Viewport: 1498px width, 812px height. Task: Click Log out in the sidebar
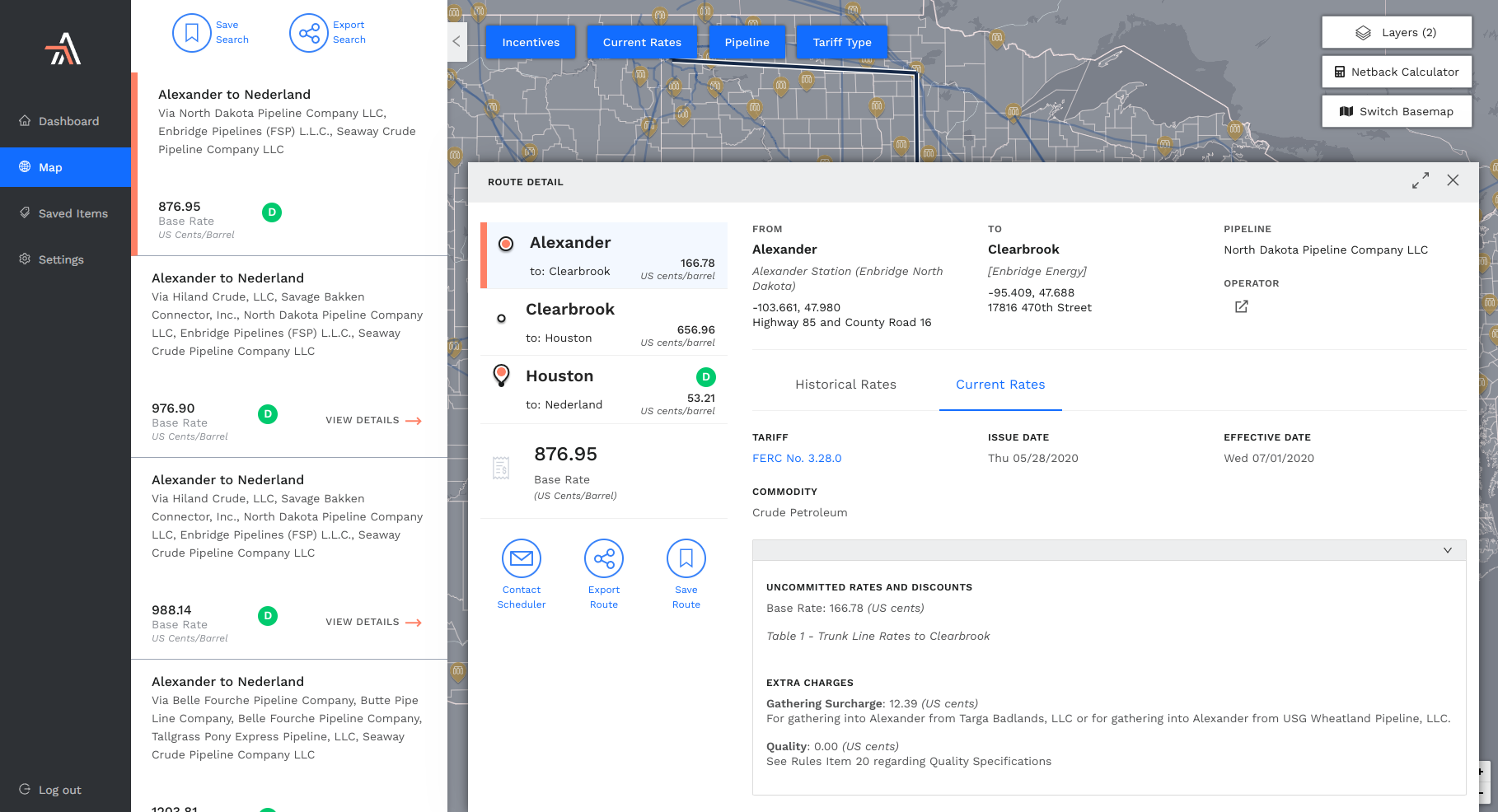[50, 790]
